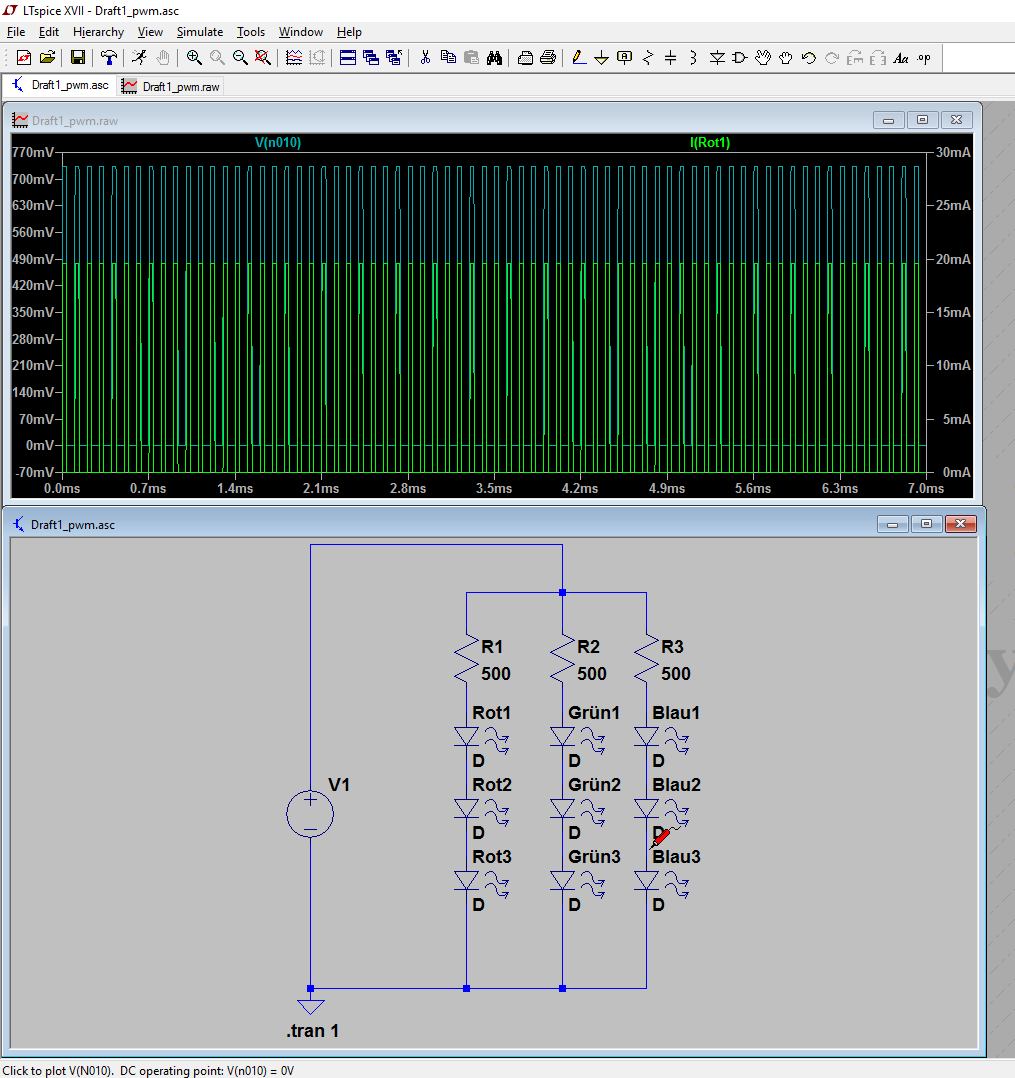Click the R3 resistor label
This screenshot has height=1078, width=1015.
(x=672, y=646)
